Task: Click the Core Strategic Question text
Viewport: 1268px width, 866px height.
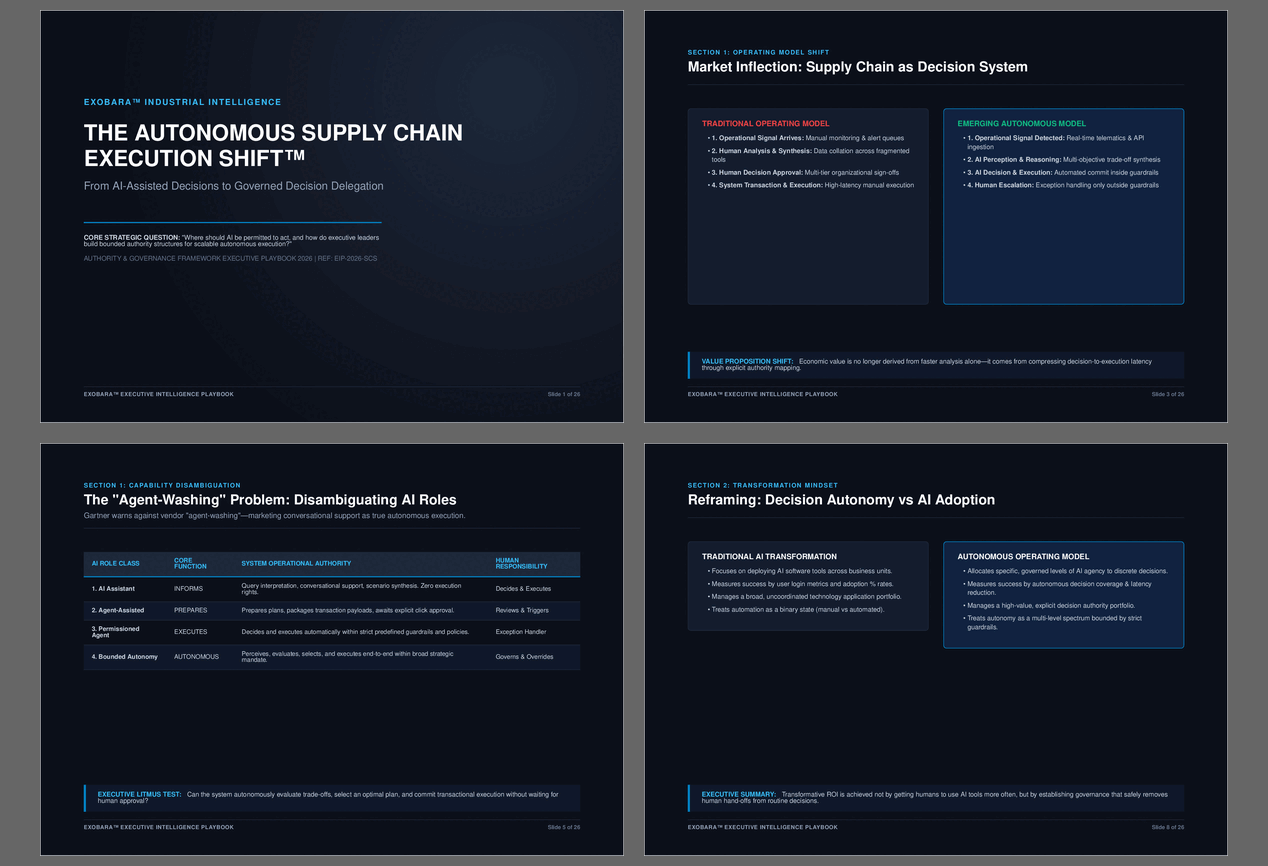Action: 232,240
